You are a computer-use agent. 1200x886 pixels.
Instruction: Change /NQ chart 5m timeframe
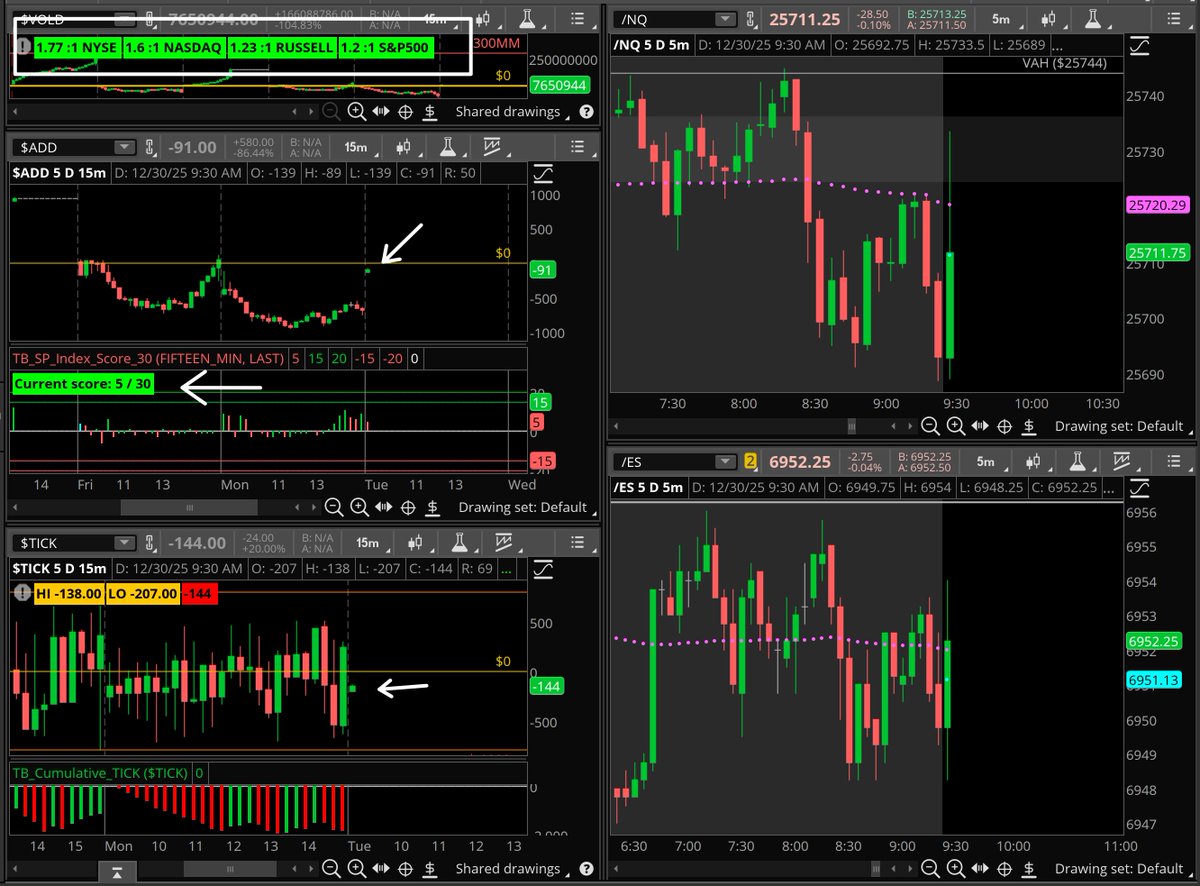point(1003,19)
